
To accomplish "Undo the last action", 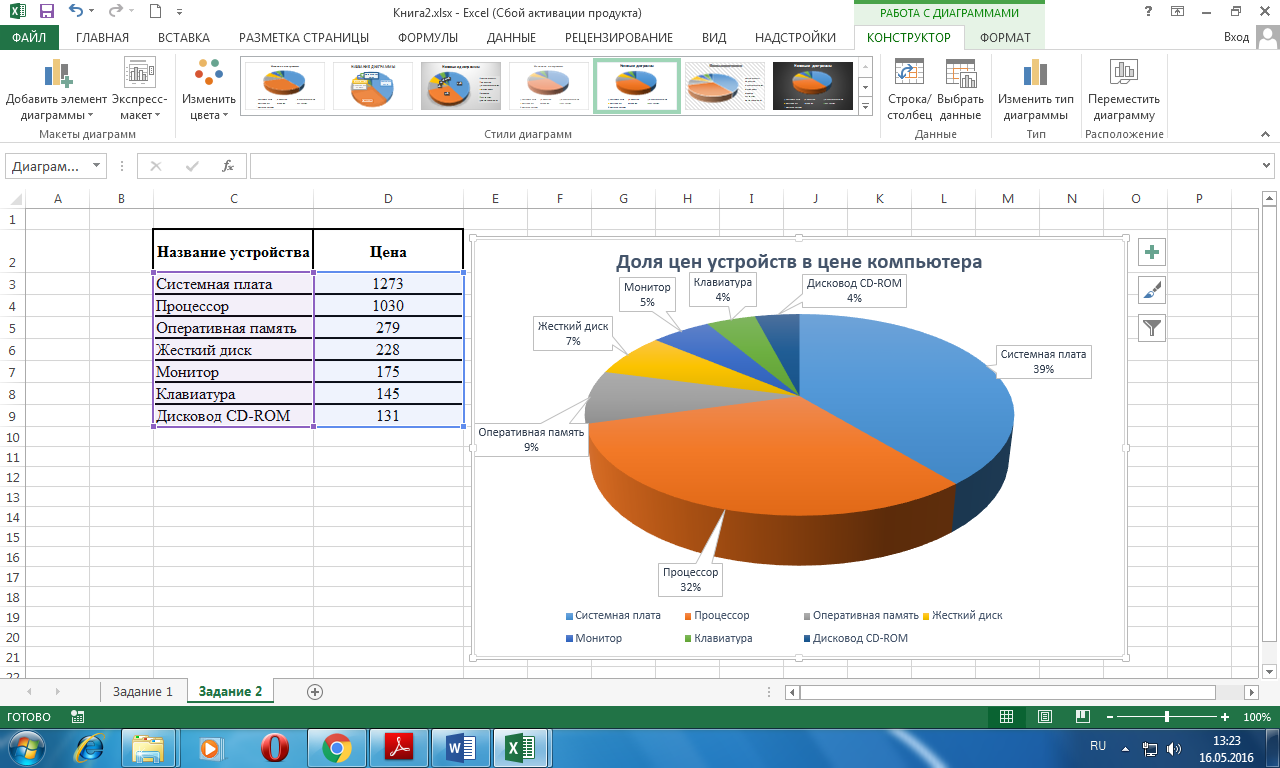I will click(x=77, y=12).
